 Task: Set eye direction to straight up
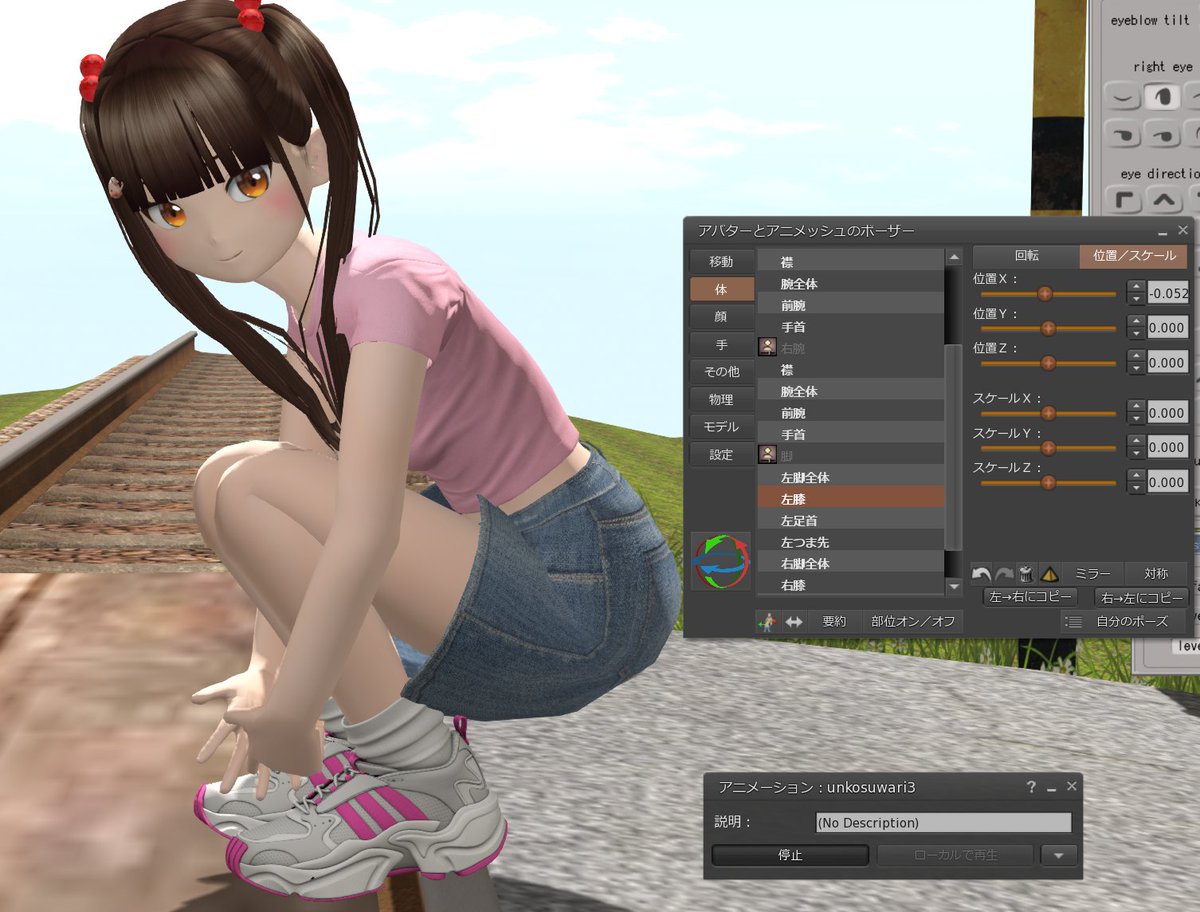click(x=1163, y=200)
